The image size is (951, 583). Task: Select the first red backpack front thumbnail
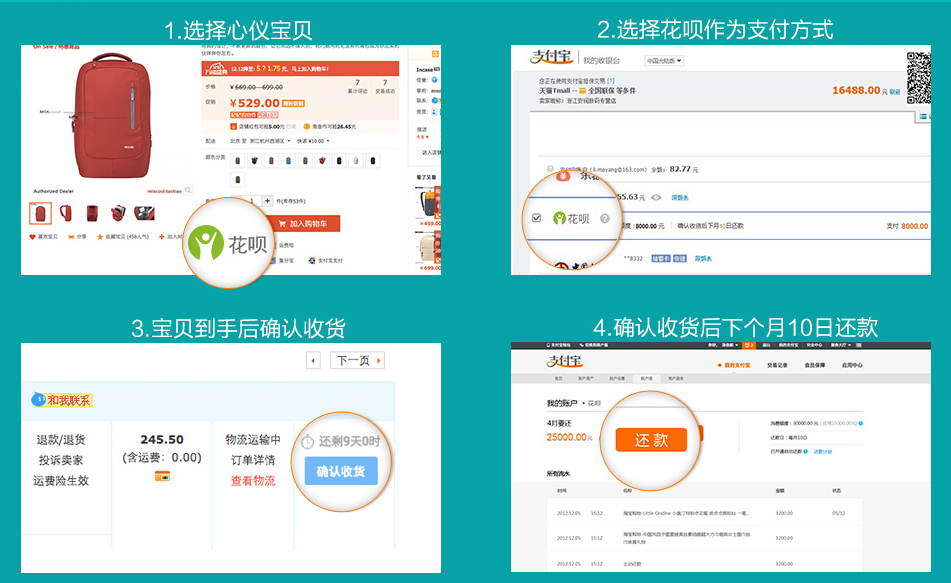(x=41, y=214)
